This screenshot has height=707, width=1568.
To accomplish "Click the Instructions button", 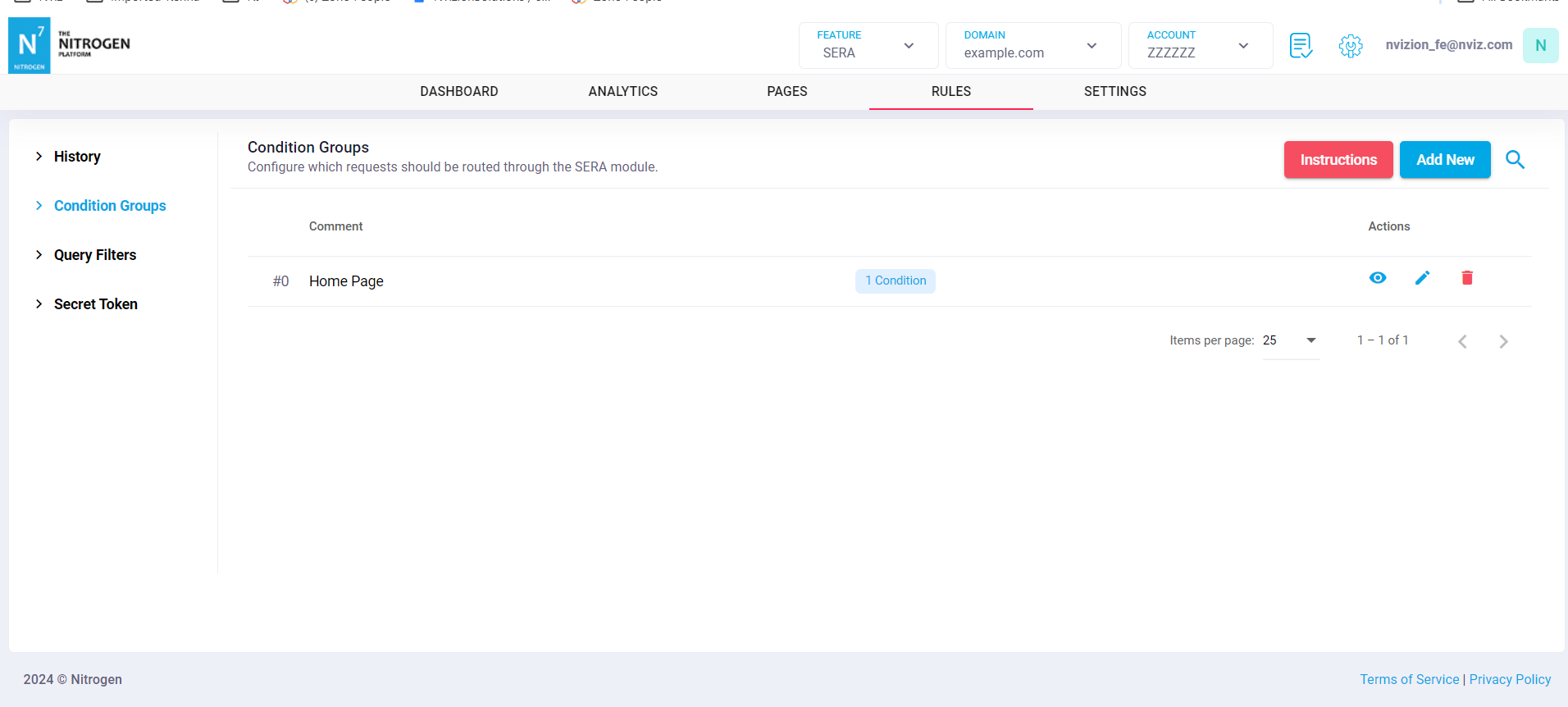I will coord(1338,160).
